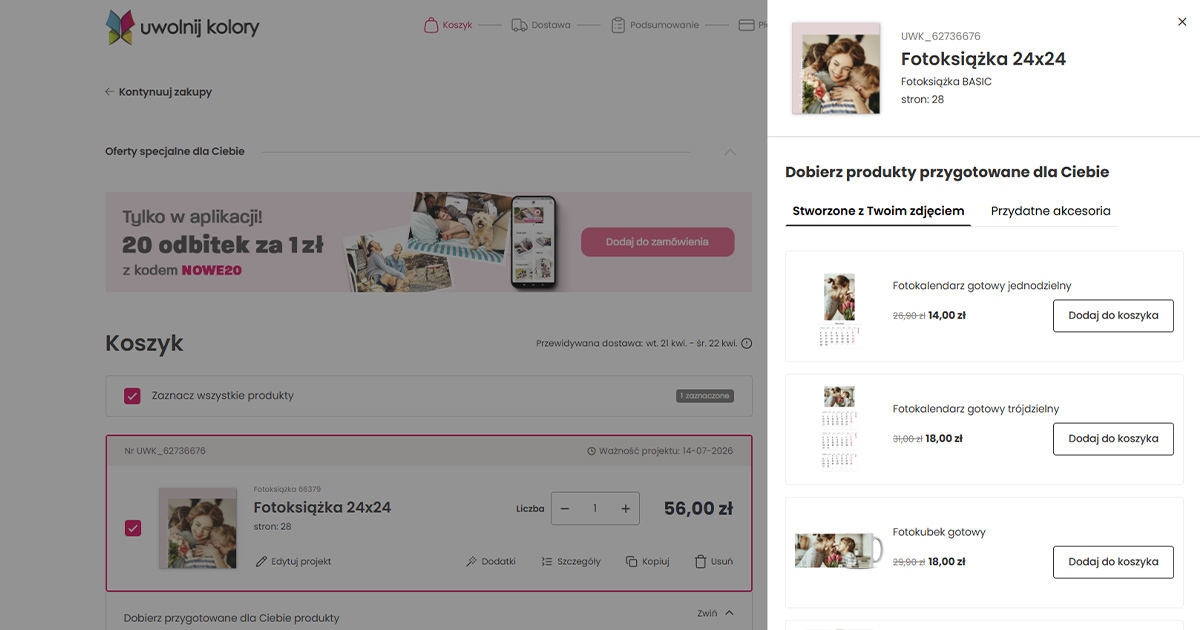The width and height of the screenshot is (1200, 630).
Task: Click the Koszyk basket step icon
Action: (430, 25)
